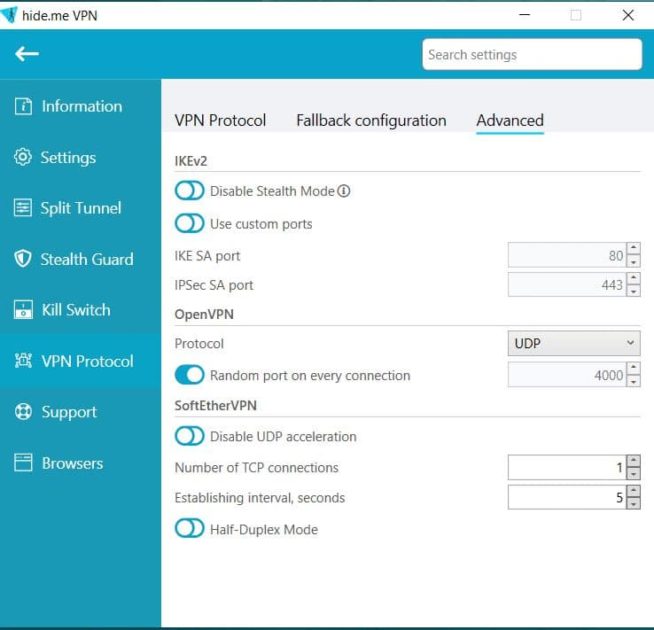
Task: Click the Number of TCP connections field
Action: click(x=567, y=467)
